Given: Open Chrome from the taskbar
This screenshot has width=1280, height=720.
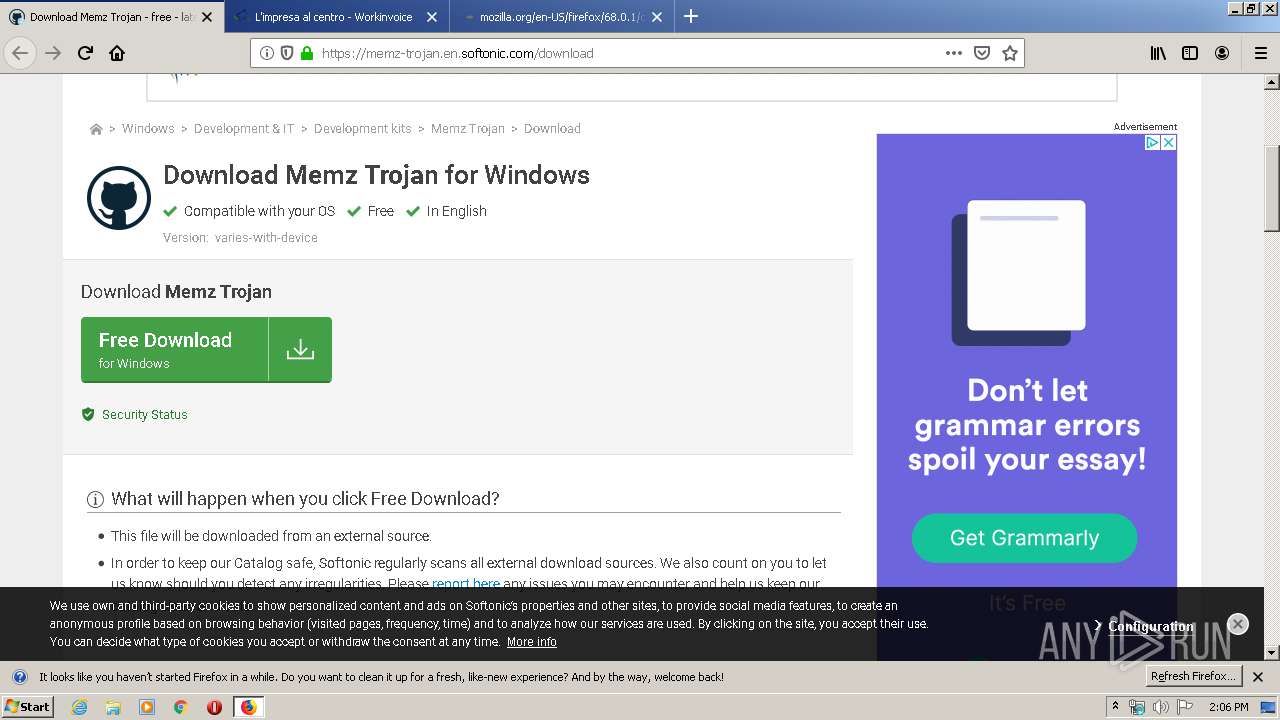Looking at the screenshot, I should 180,707.
